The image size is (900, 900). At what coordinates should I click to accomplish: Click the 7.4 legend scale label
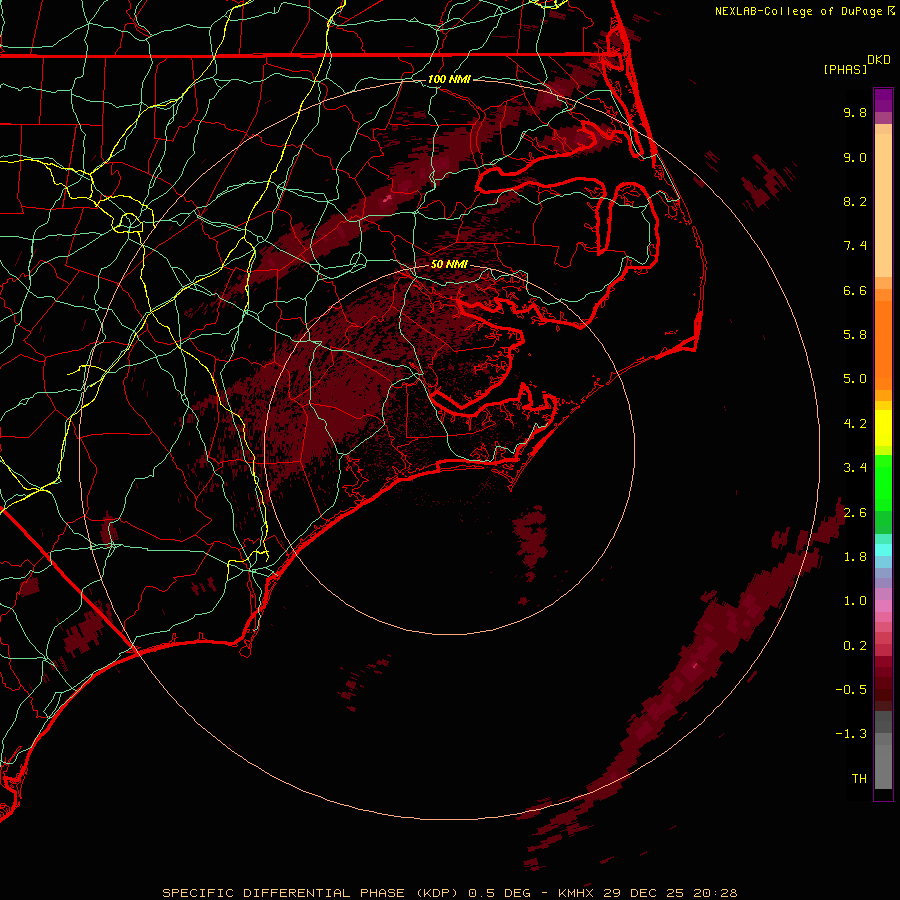[x=855, y=246]
